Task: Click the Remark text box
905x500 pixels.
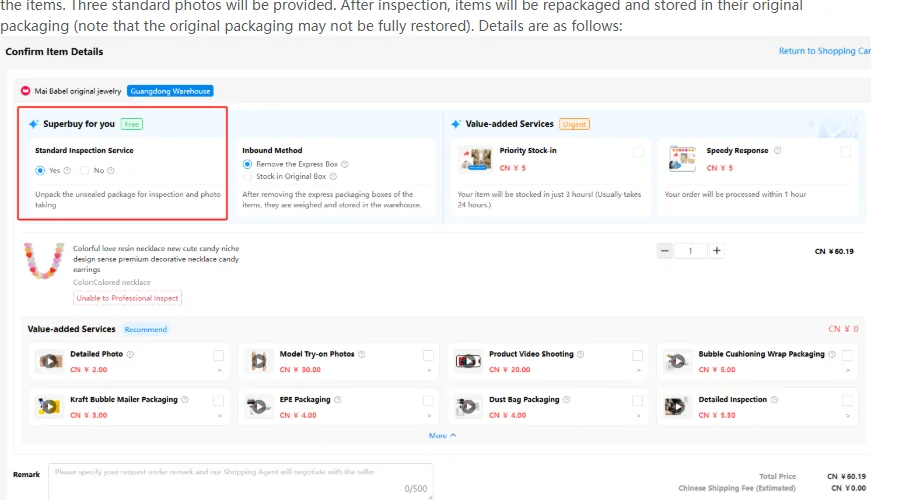Action: (241, 480)
